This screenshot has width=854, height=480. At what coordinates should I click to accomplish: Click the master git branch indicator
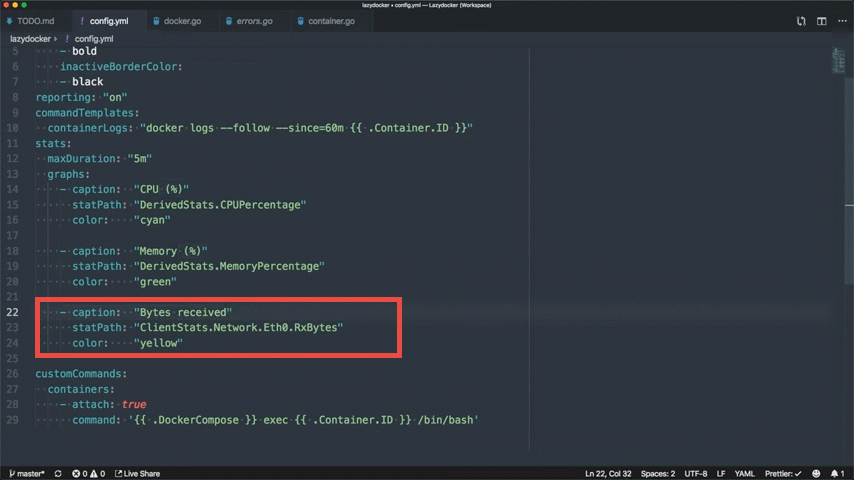click(27, 473)
